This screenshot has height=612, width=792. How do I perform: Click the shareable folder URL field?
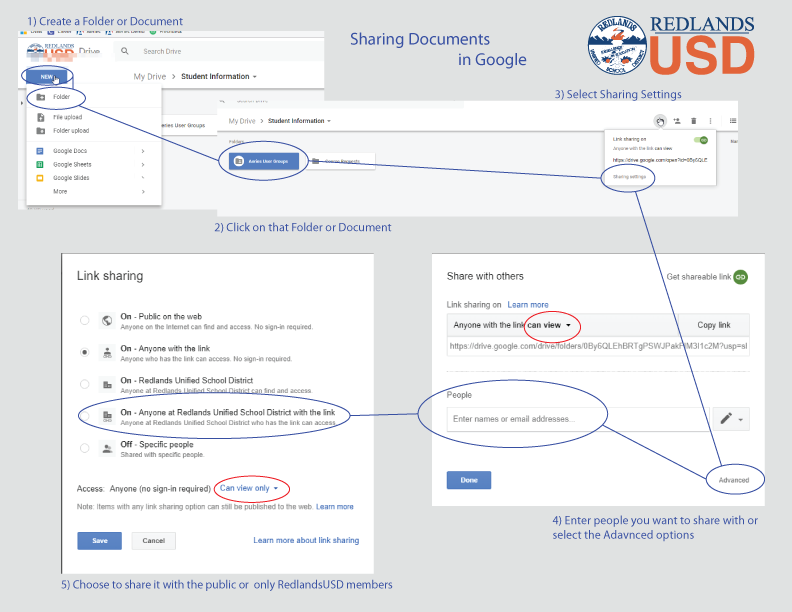[598, 346]
